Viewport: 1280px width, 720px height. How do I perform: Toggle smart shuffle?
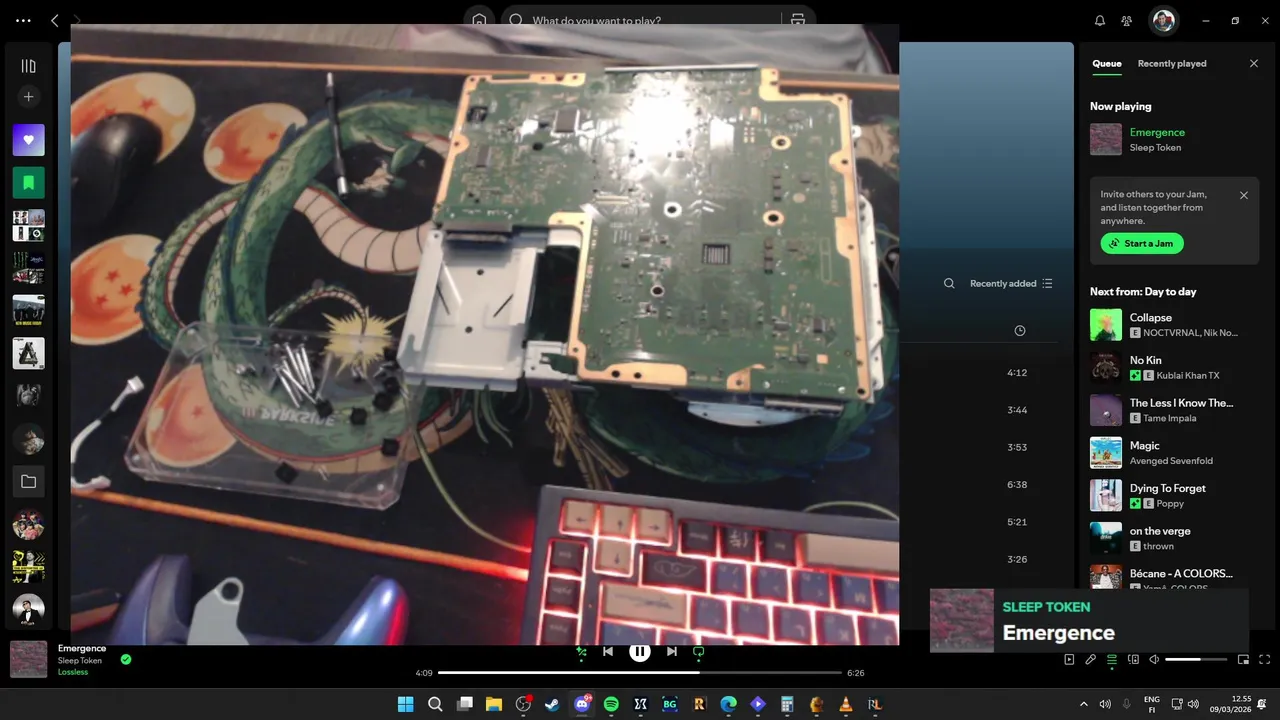(581, 651)
